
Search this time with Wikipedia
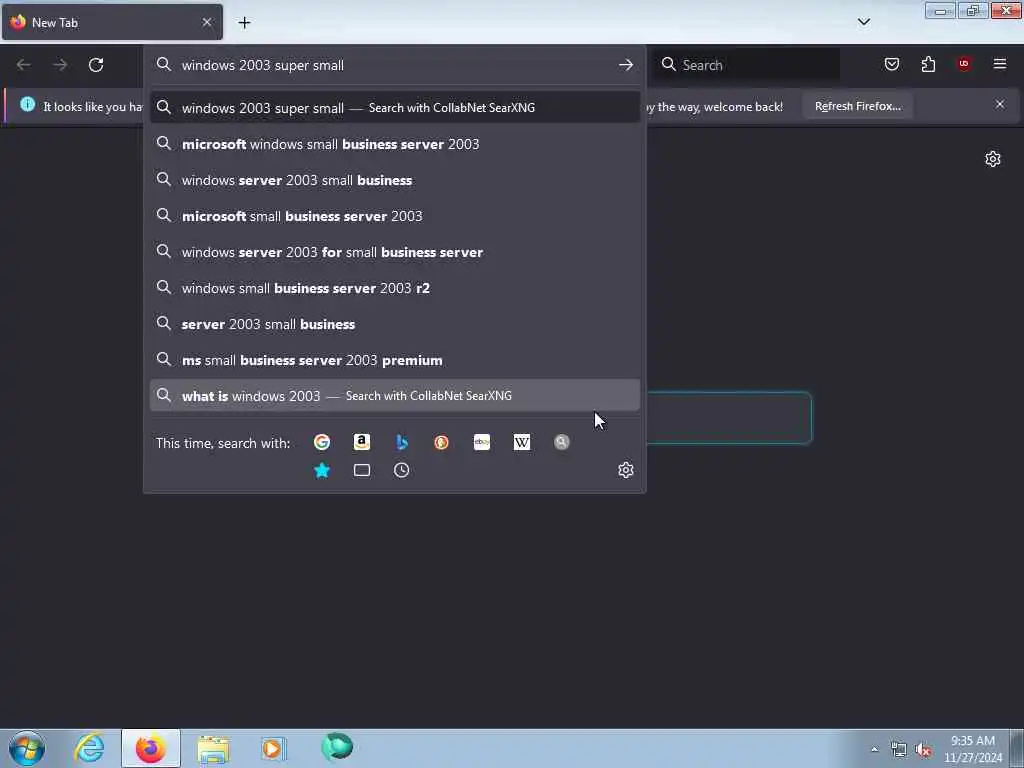[x=521, y=442]
